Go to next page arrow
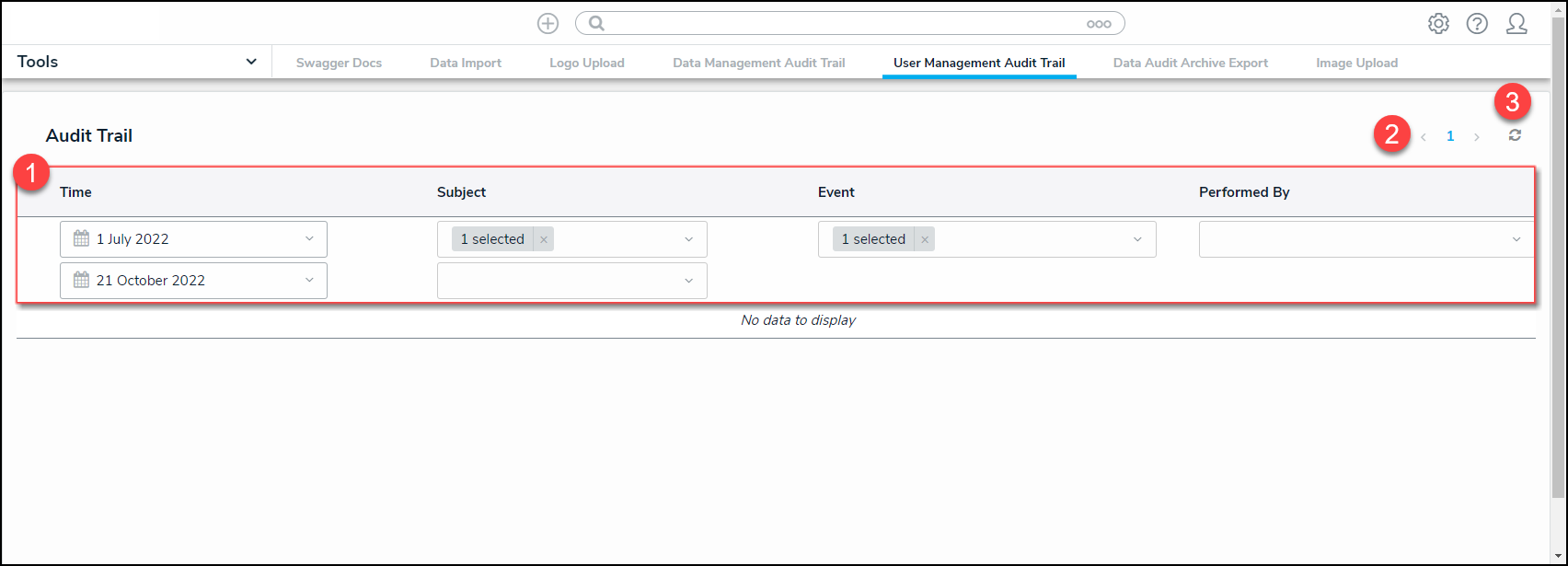The width and height of the screenshot is (1568, 566). click(x=1477, y=137)
